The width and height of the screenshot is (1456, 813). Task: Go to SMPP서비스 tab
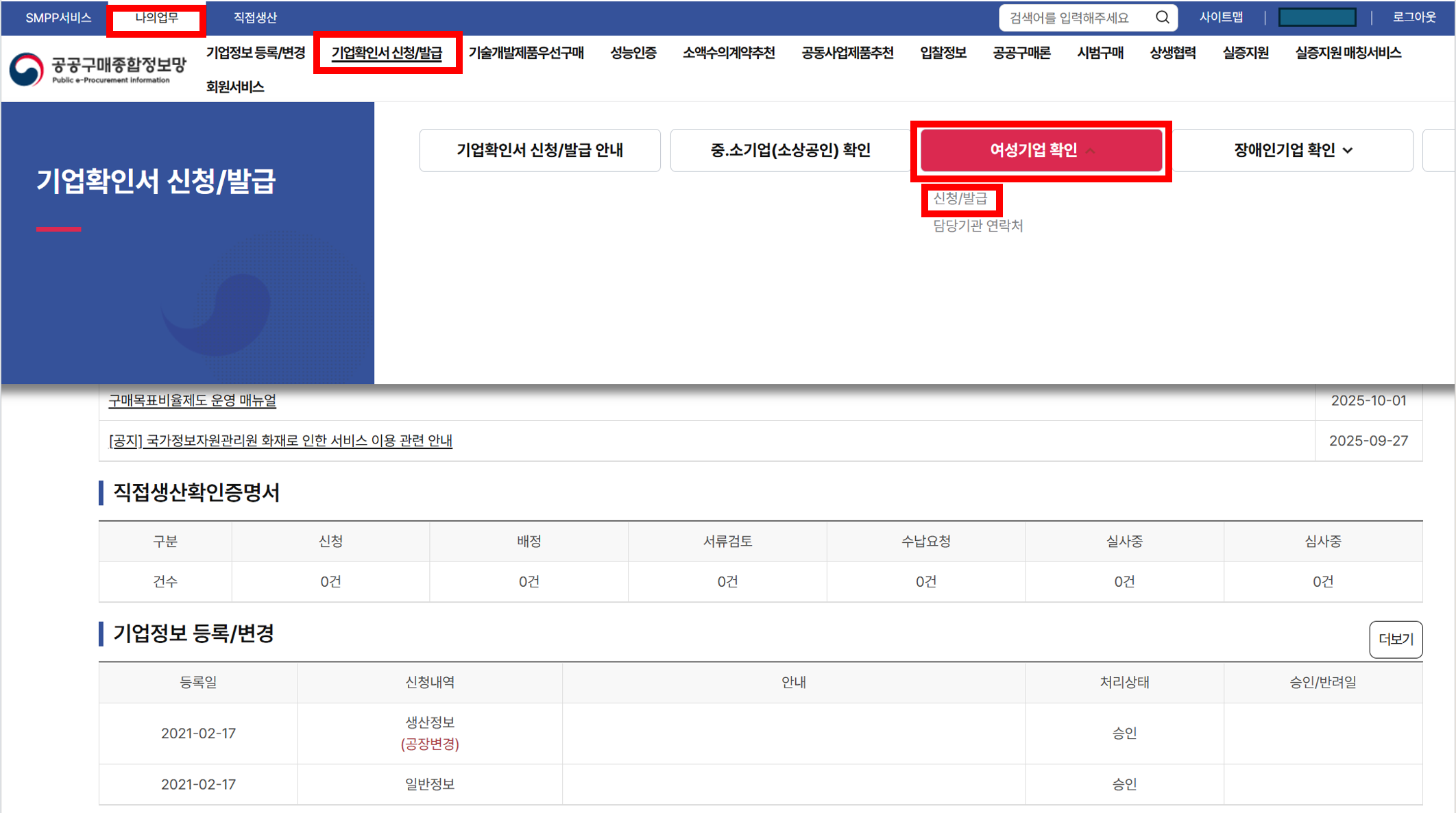click(58, 18)
